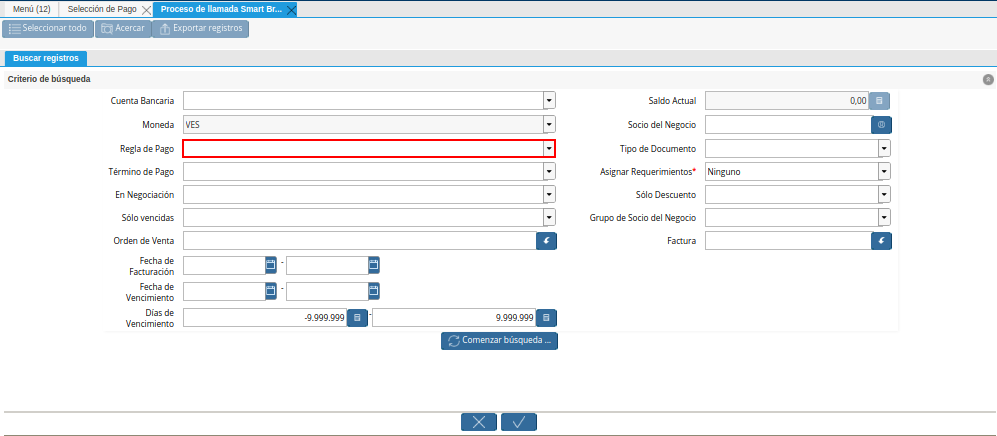The width and height of the screenshot is (997, 436).
Task: Click into Orden de Venta input field
Action: [359, 242]
